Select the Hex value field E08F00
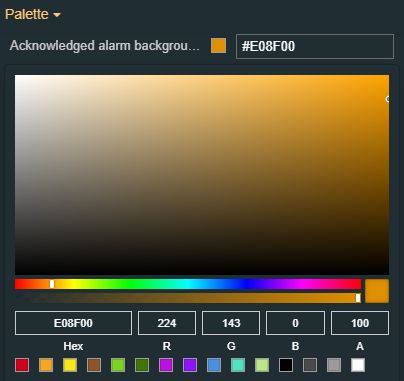Image resolution: width=404 pixels, height=381 pixels. coord(73,323)
